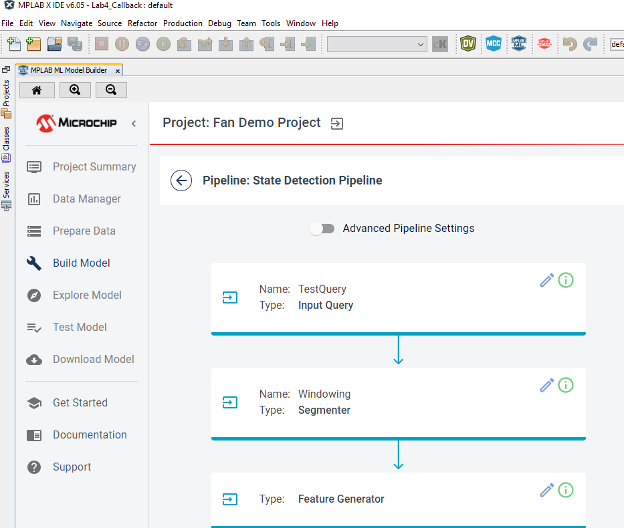
Task: Show info for the Windowing segmenter step
Action: coord(566,385)
